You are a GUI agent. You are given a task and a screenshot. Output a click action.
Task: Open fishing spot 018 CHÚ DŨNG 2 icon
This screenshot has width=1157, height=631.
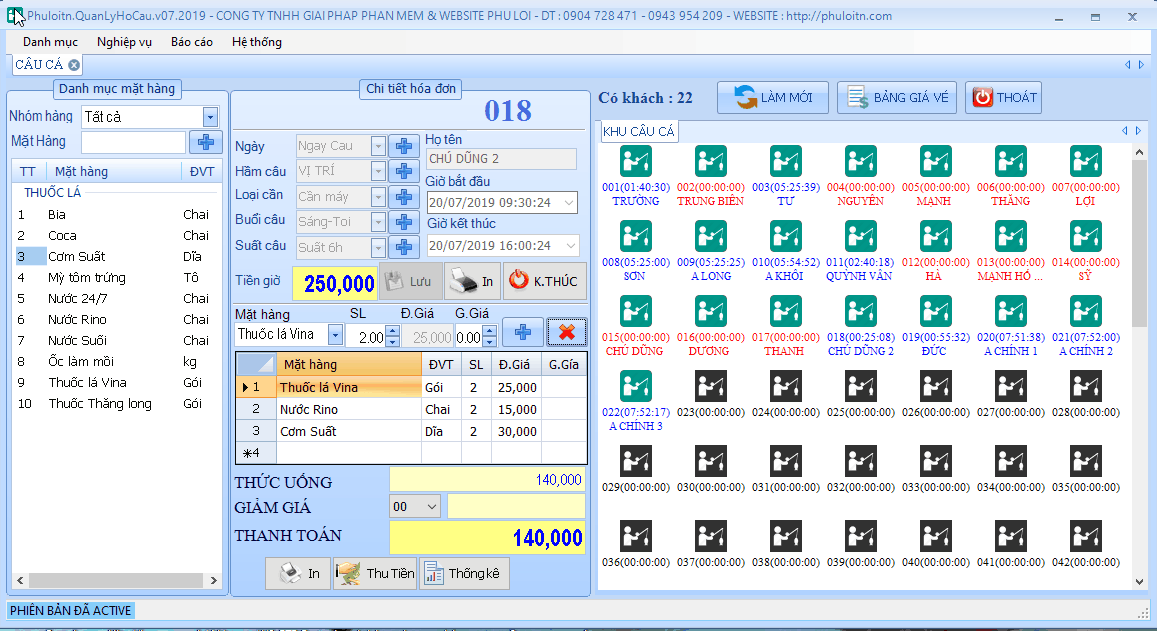click(860, 311)
